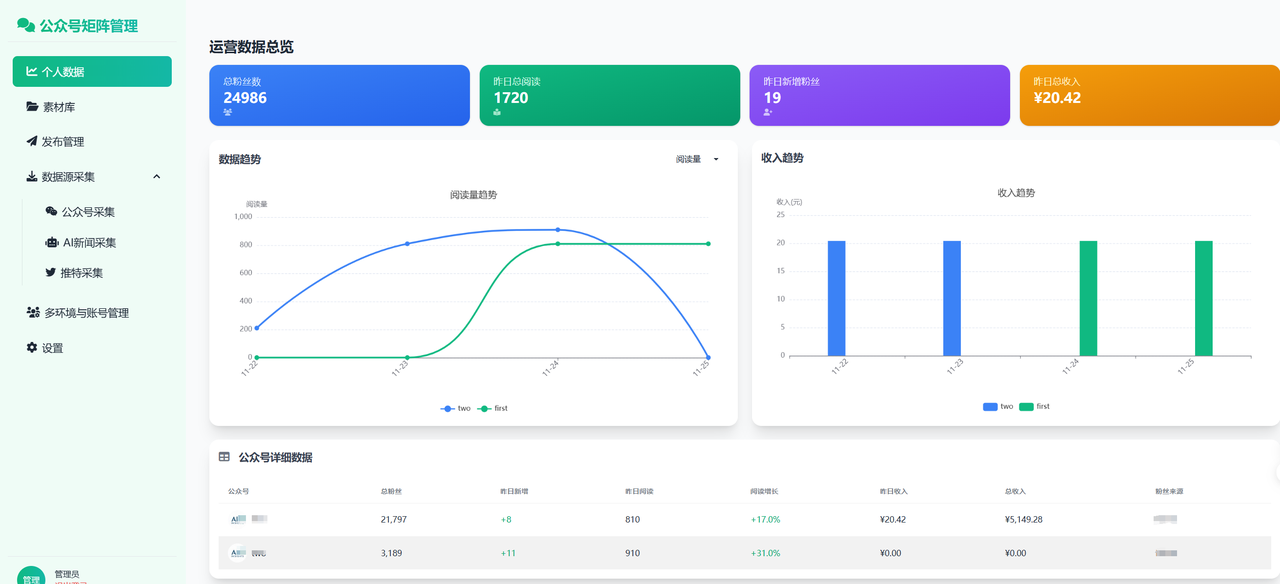Toggle the 'two' series in 收入趋势 legend
Viewport: 1280px width, 584px height.
[x=998, y=406]
